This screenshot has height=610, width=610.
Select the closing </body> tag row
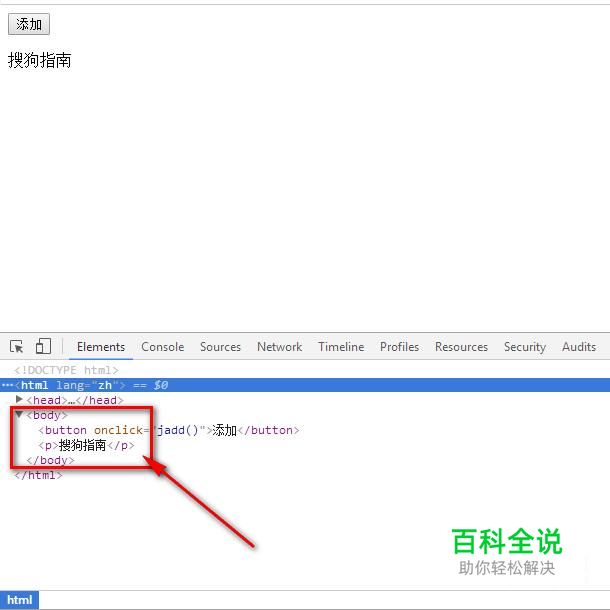[x=50, y=460]
